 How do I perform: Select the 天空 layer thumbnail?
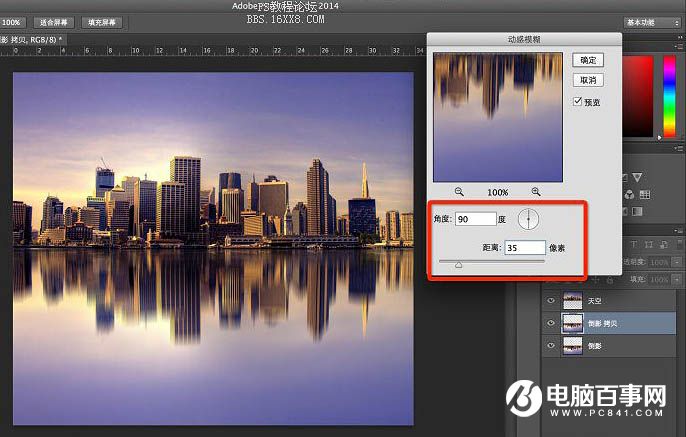(x=572, y=301)
